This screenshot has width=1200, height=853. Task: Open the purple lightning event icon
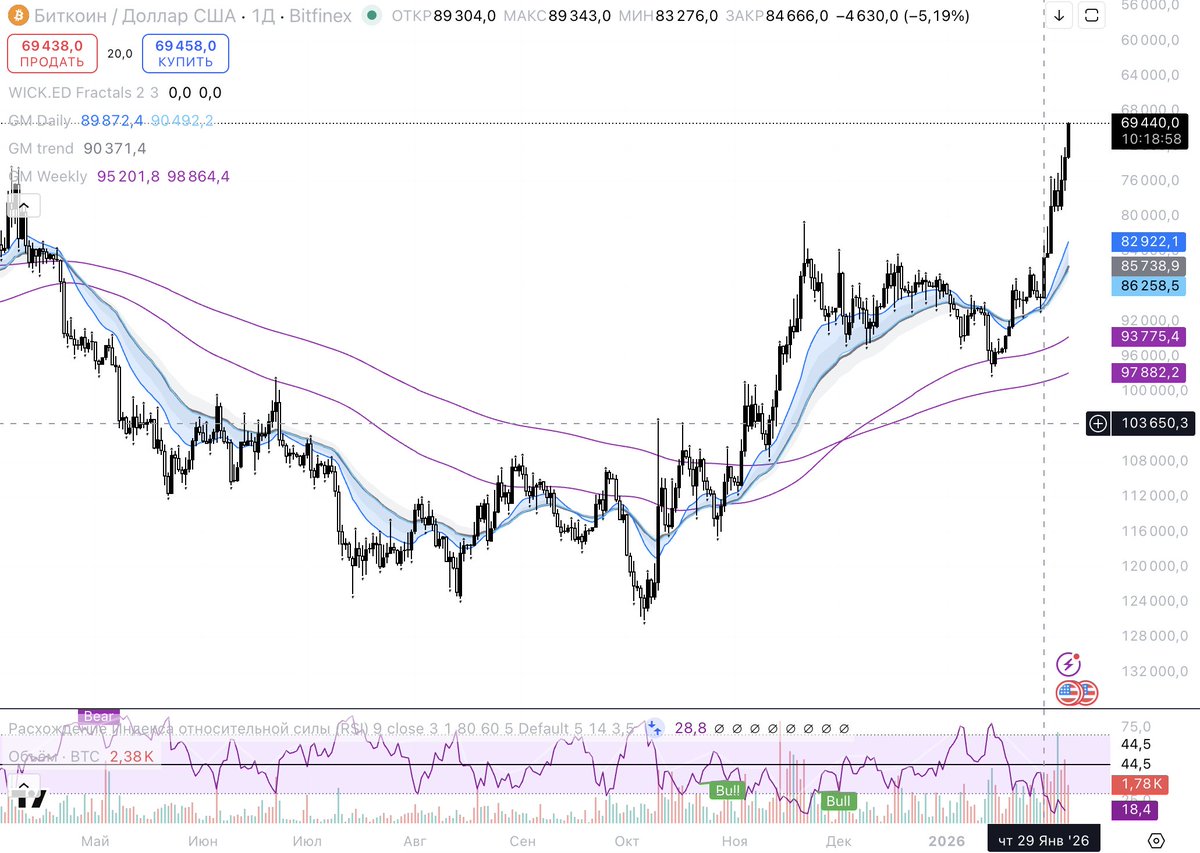(x=1068, y=664)
